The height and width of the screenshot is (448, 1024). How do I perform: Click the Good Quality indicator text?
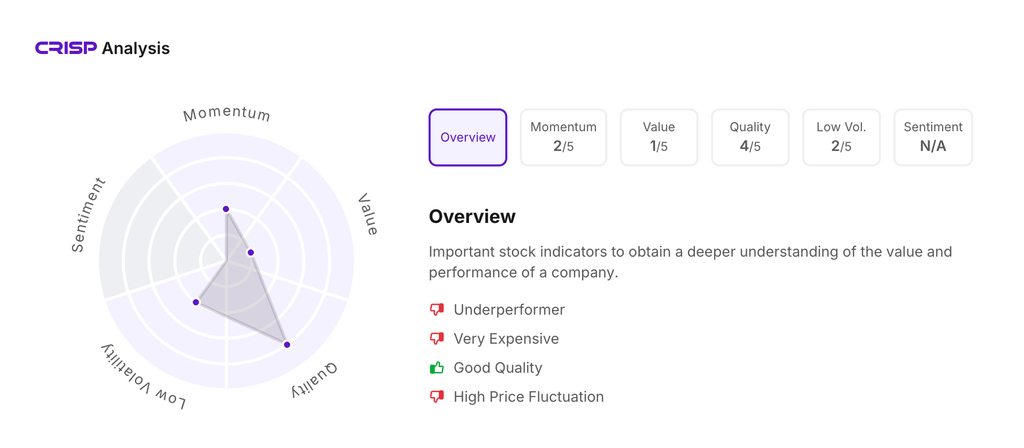(498, 368)
